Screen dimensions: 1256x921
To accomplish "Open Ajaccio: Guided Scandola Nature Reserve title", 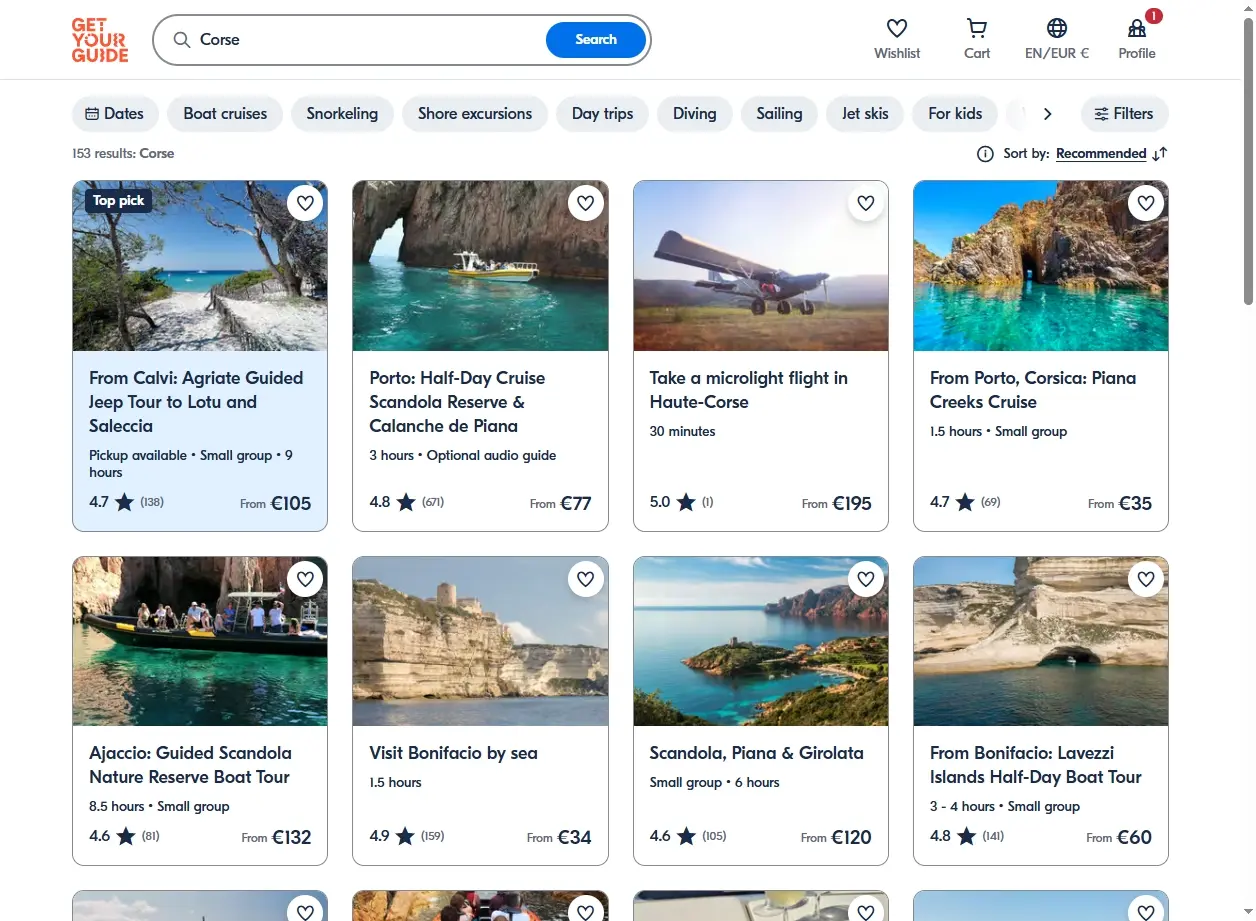I will coord(190,765).
